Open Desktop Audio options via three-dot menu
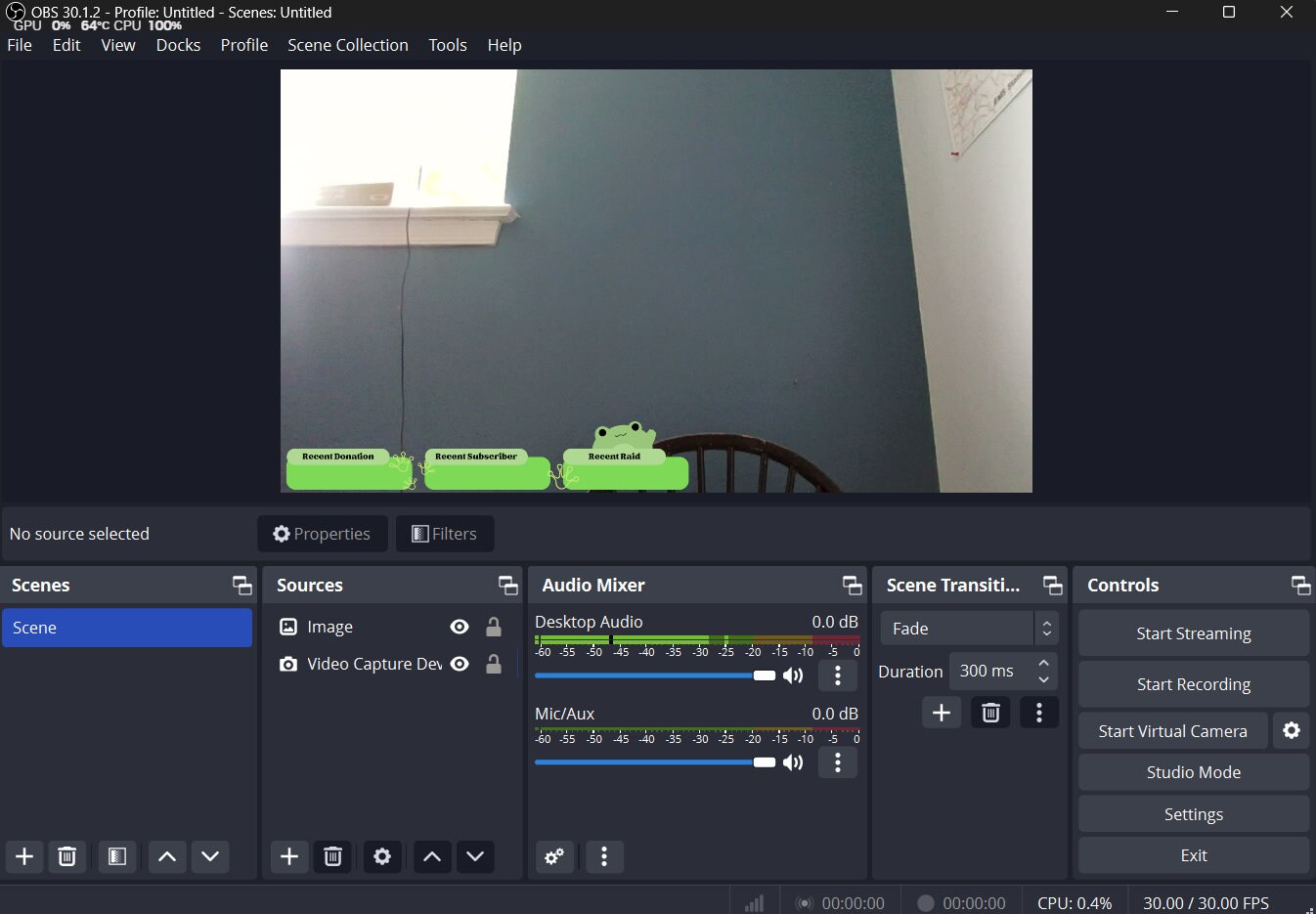Viewport: 1316px width, 914px height. pos(838,675)
